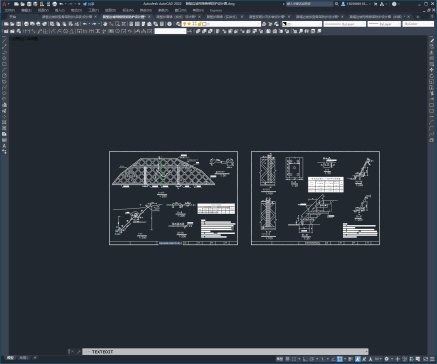Toggle highlighted annotation visibility button
The height and width of the screenshot is (364, 437).
click(x=358, y=359)
